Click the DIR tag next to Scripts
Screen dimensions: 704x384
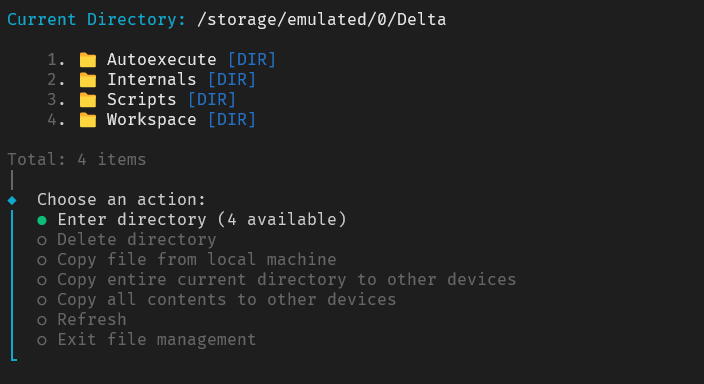212,99
